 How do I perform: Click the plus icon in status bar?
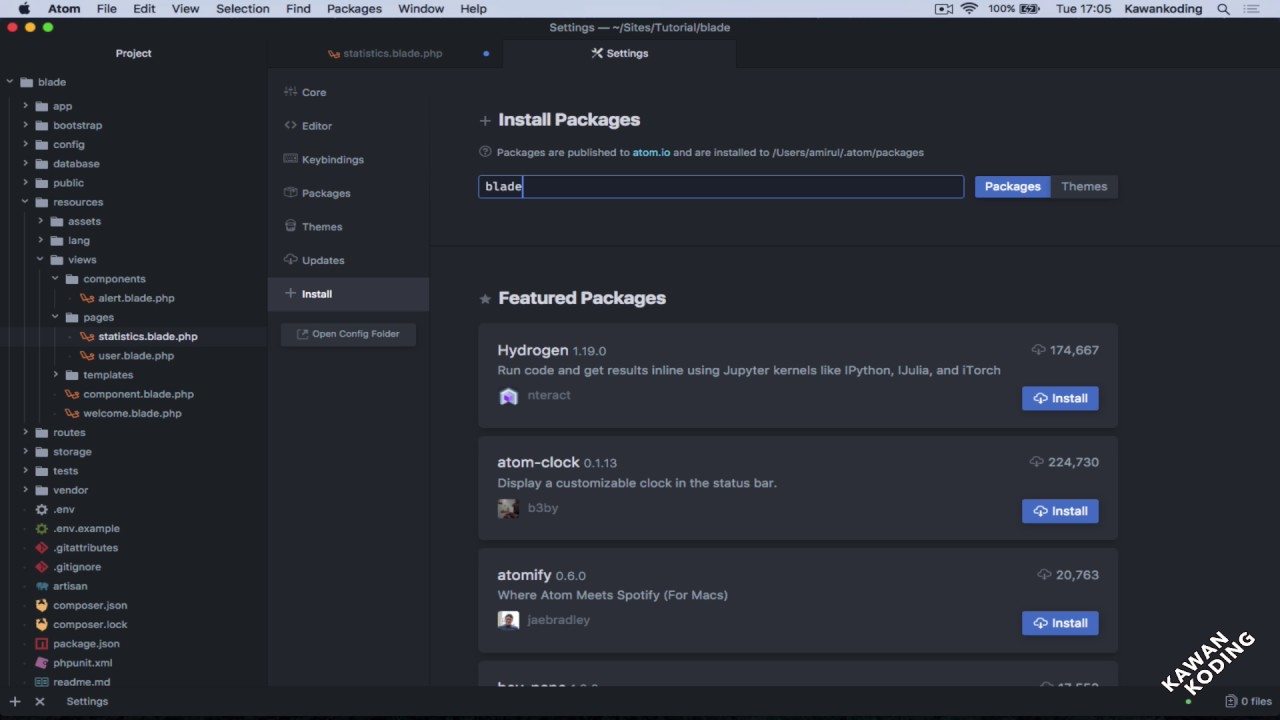pos(14,702)
